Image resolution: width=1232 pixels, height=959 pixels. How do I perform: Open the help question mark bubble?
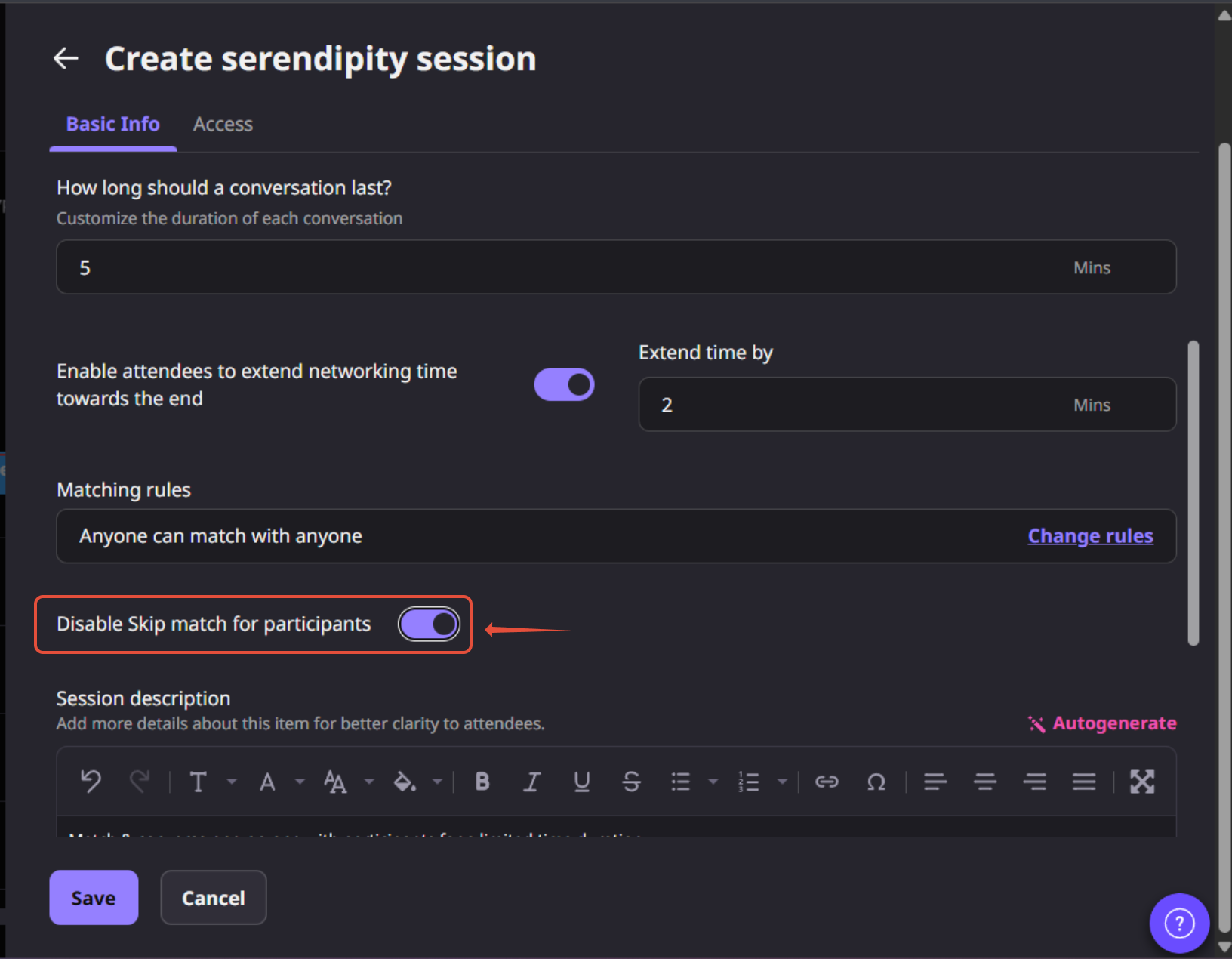tap(1179, 923)
